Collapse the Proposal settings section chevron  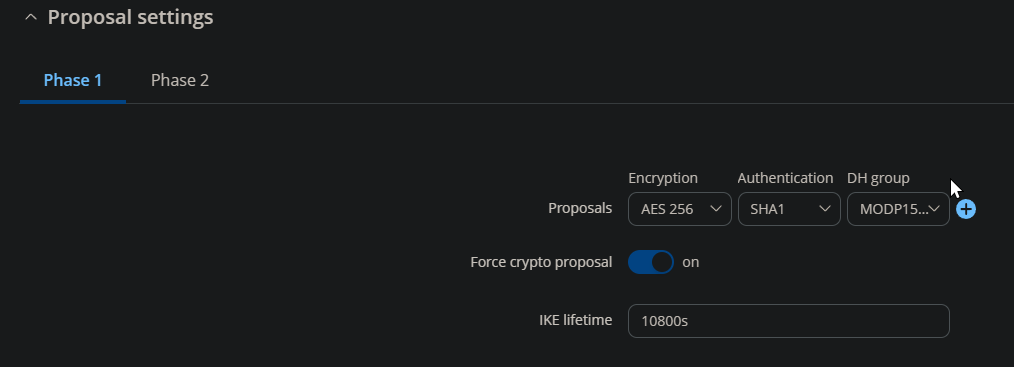click(x=30, y=17)
